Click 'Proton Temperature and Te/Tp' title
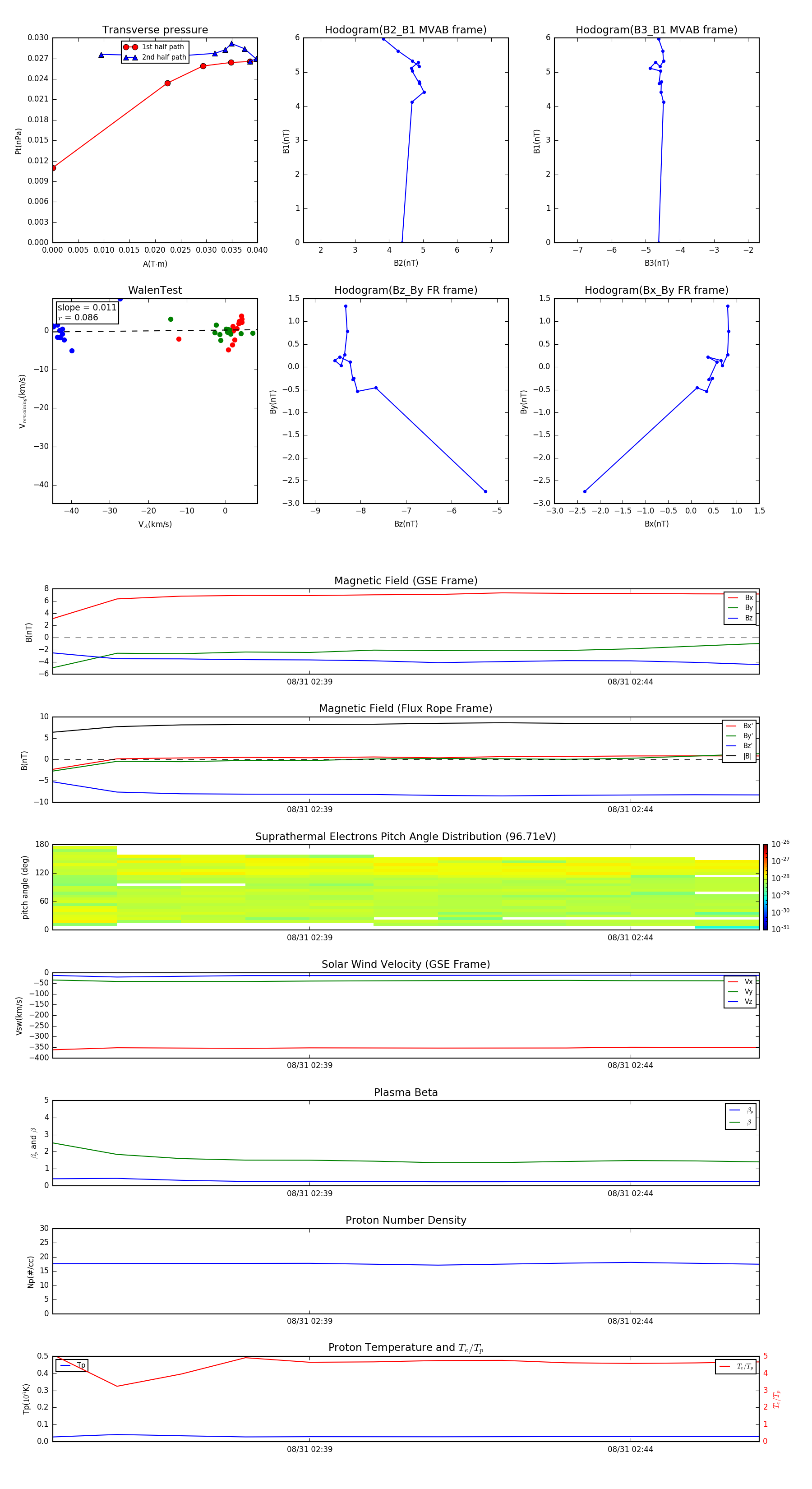 tap(406, 1348)
